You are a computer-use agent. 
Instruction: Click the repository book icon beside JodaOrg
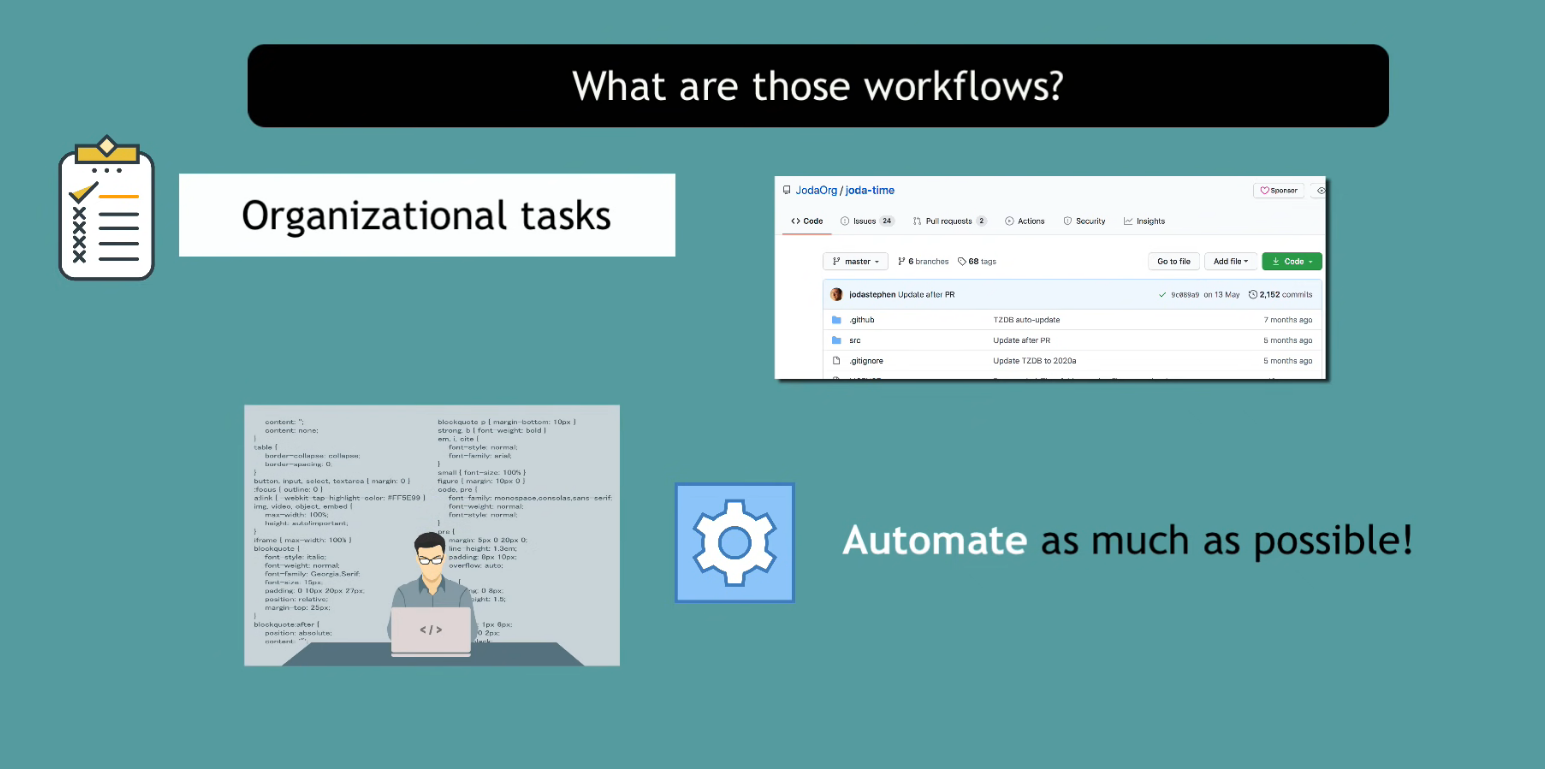coord(786,190)
